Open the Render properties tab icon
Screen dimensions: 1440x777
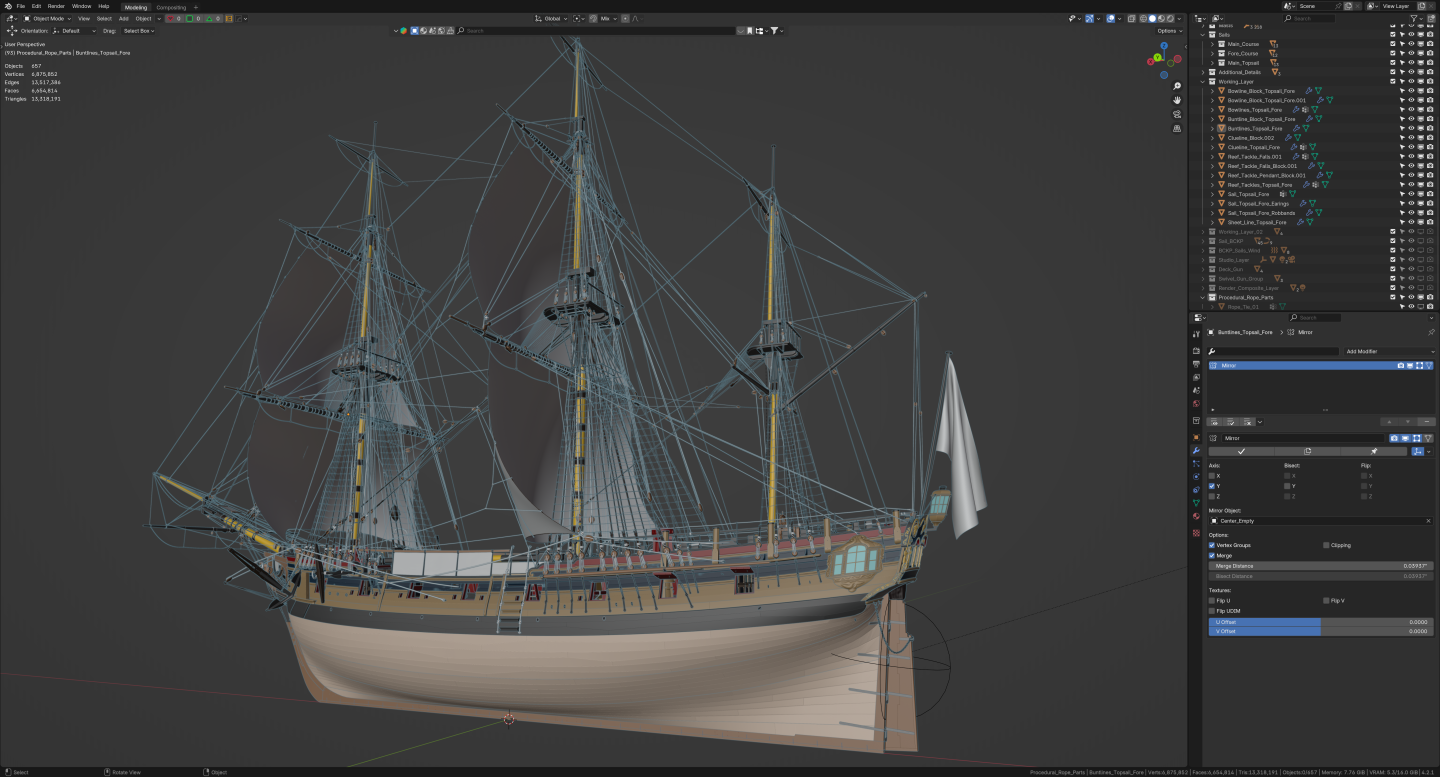tap(1196, 351)
